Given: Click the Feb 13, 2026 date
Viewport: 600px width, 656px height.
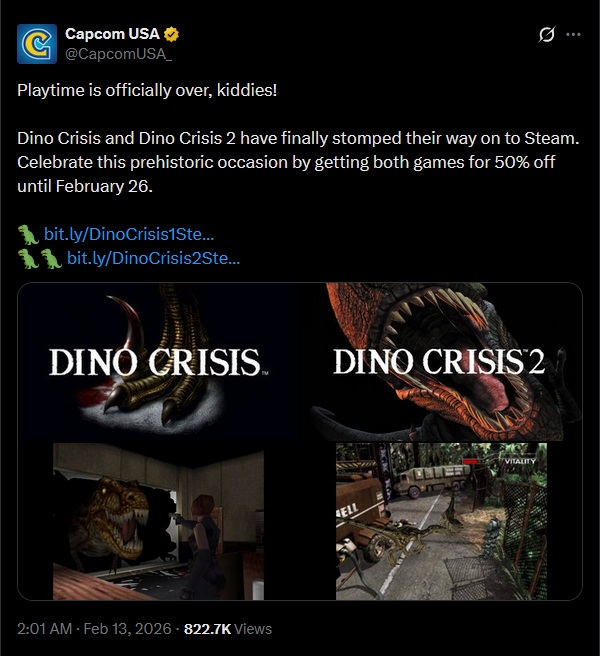Looking at the screenshot, I should (128, 629).
